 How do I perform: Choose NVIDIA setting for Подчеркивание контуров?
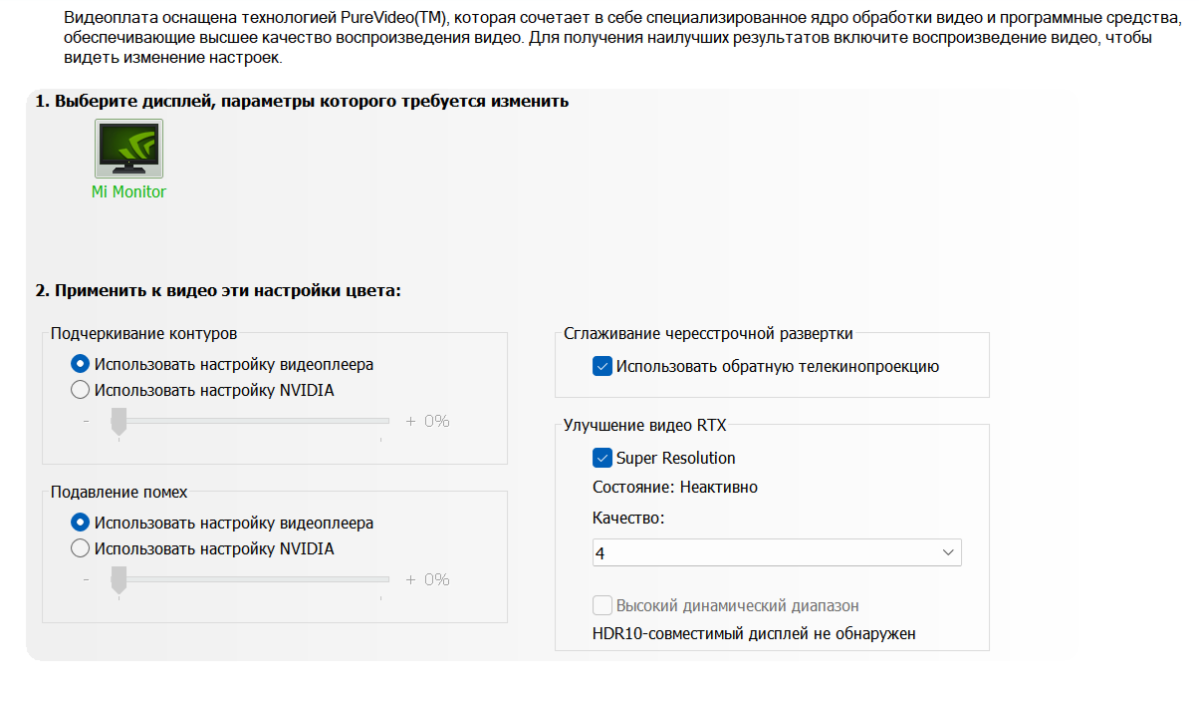[81, 391]
